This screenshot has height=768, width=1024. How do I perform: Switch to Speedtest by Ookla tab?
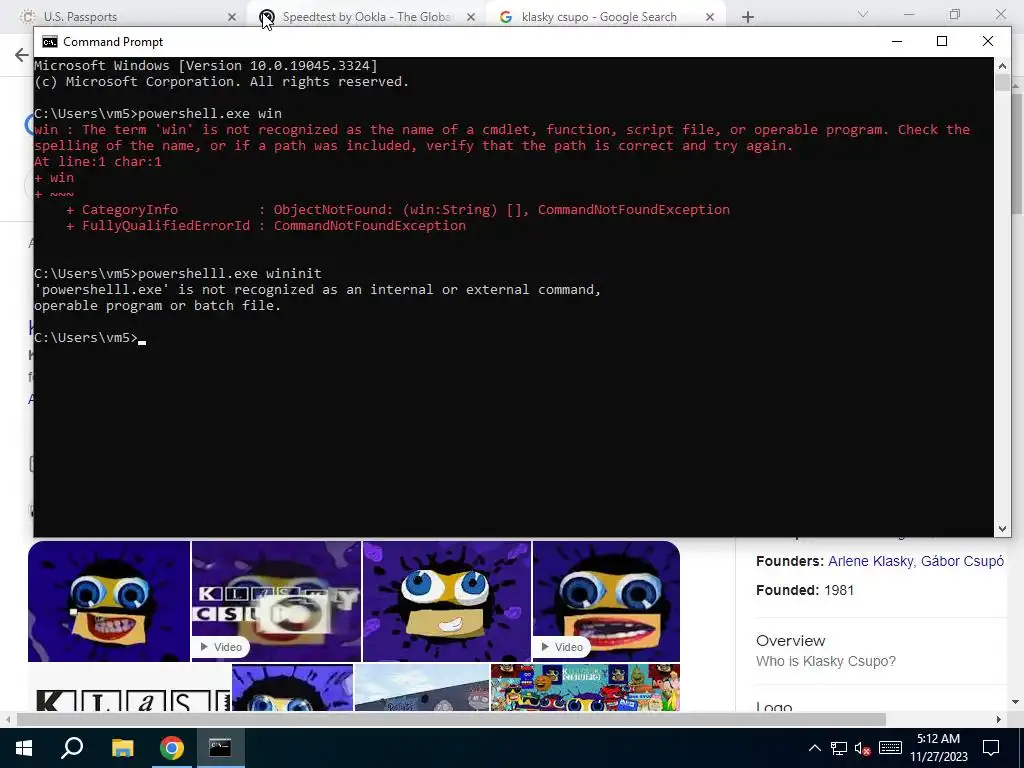366,16
